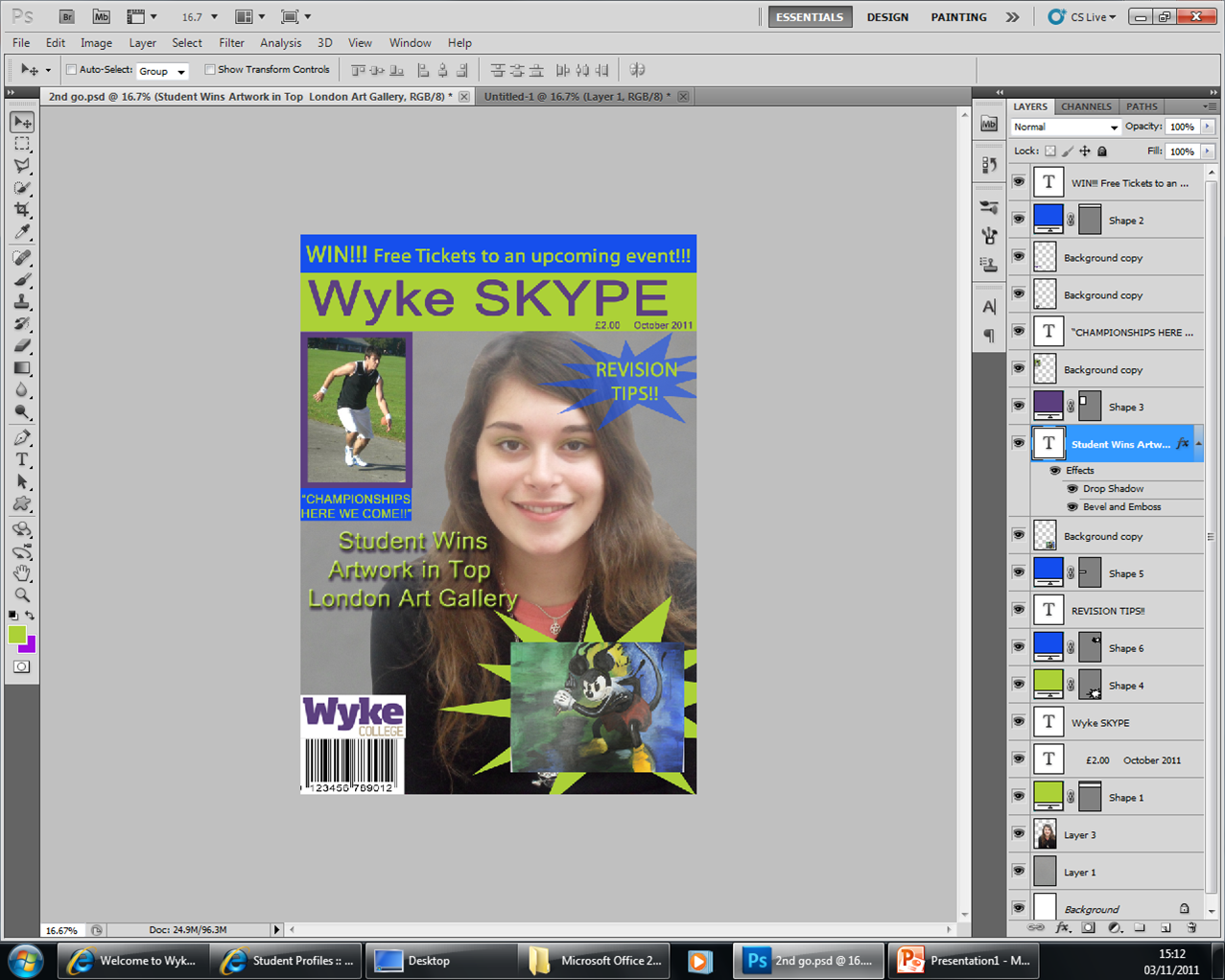Click the Windows Start button
Screen dimensions: 1225x980
tap(26, 960)
